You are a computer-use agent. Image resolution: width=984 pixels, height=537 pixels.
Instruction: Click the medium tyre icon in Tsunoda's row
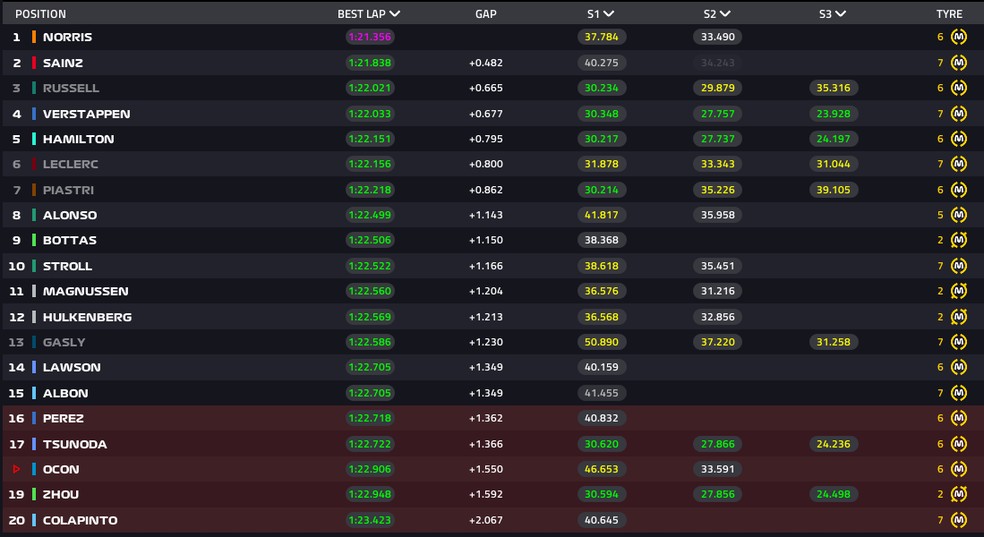pos(958,444)
